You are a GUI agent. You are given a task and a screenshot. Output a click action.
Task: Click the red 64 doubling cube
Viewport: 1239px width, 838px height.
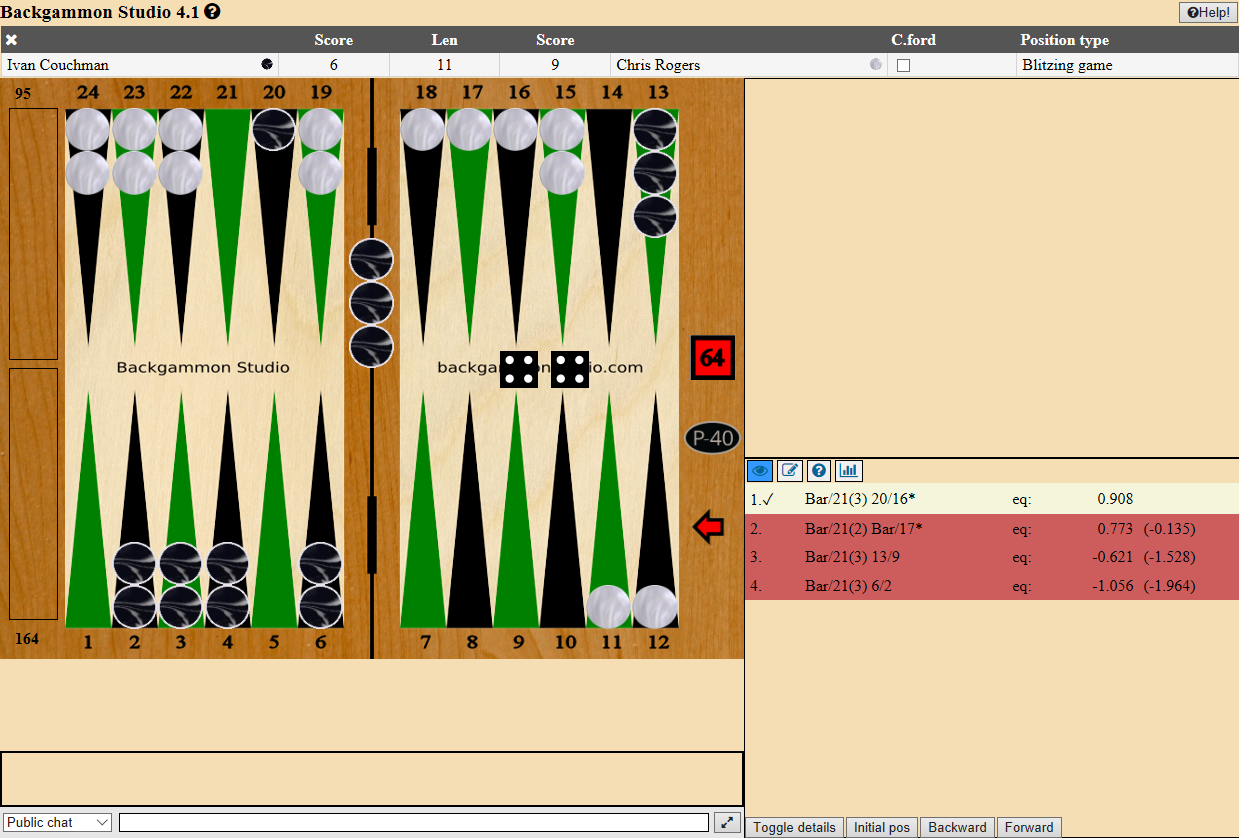[x=712, y=358]
